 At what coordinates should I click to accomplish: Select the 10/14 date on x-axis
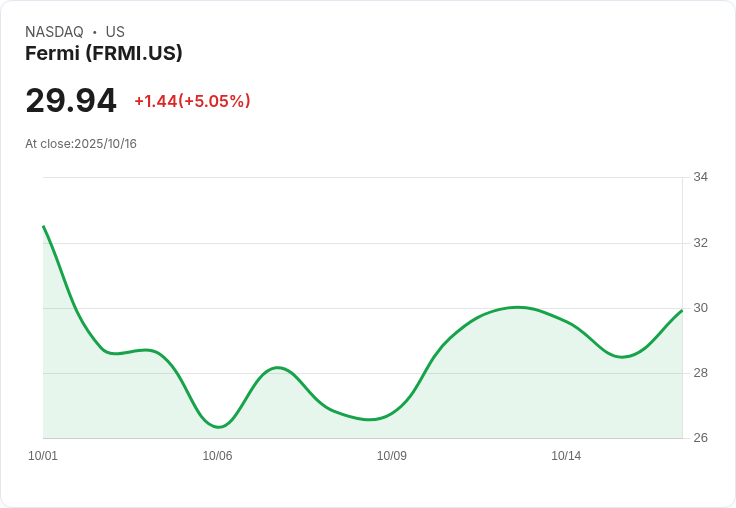point(566,456)
